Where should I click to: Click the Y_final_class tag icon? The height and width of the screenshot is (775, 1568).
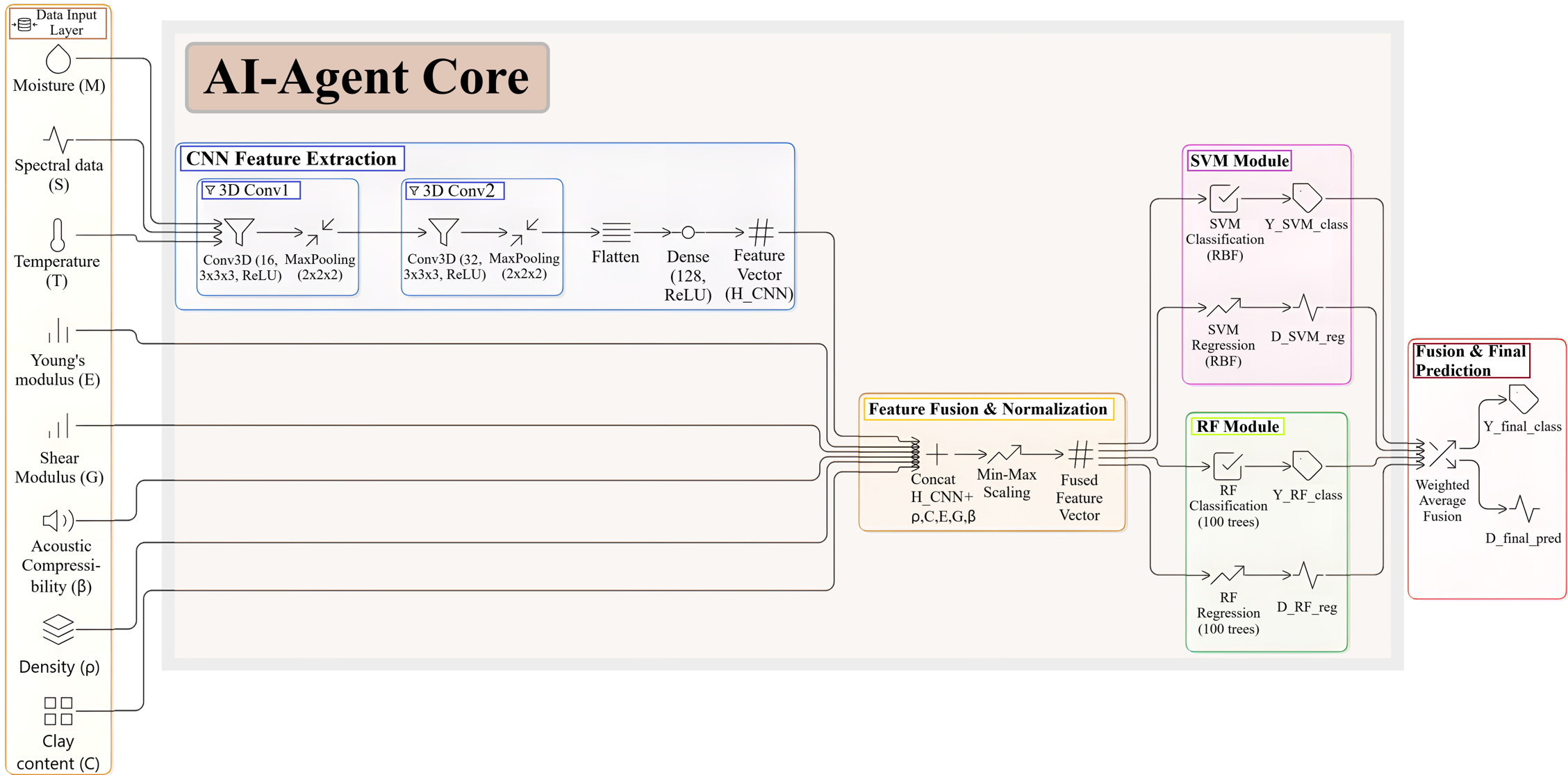point(1524,399)
